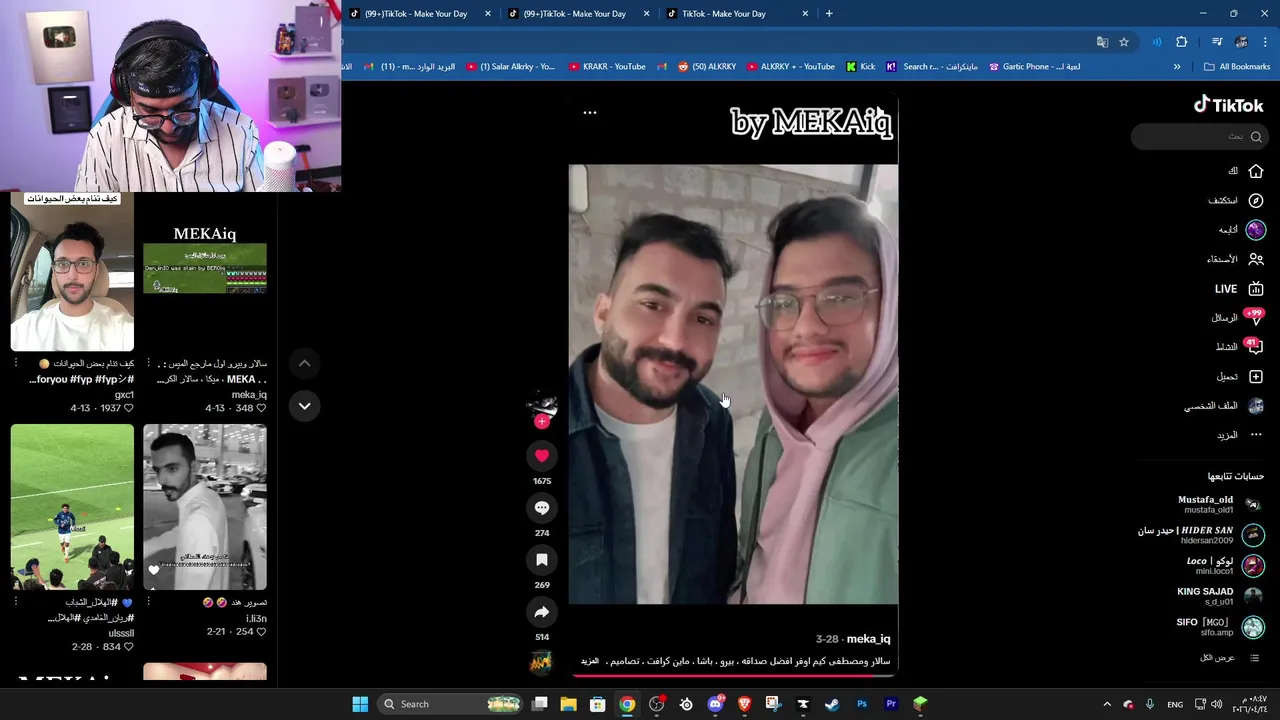Open the Messages icon with 99+ badge
The image size is (1280, 720).
point(1255,317)
